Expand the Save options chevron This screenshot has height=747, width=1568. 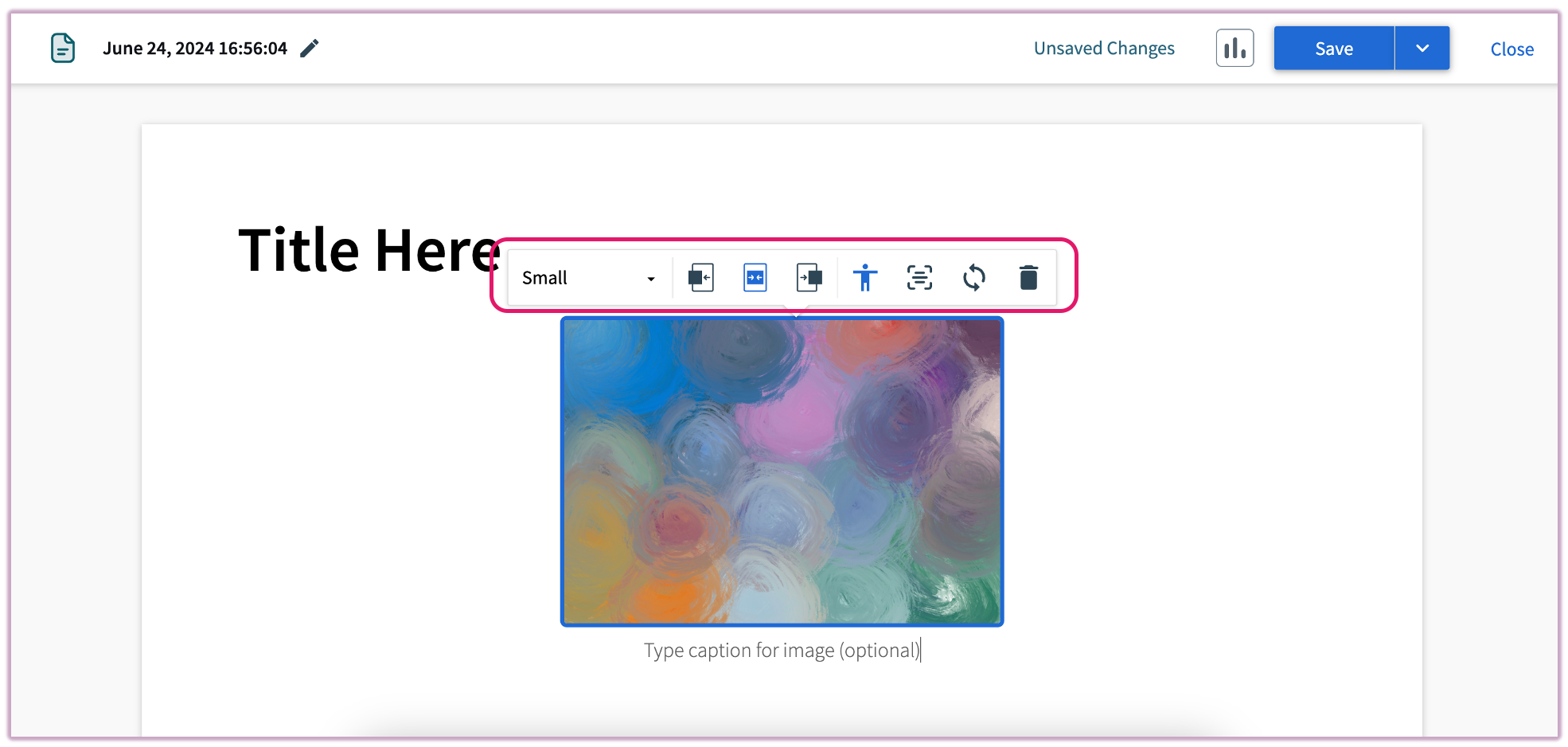click(x=1422, y=48)
